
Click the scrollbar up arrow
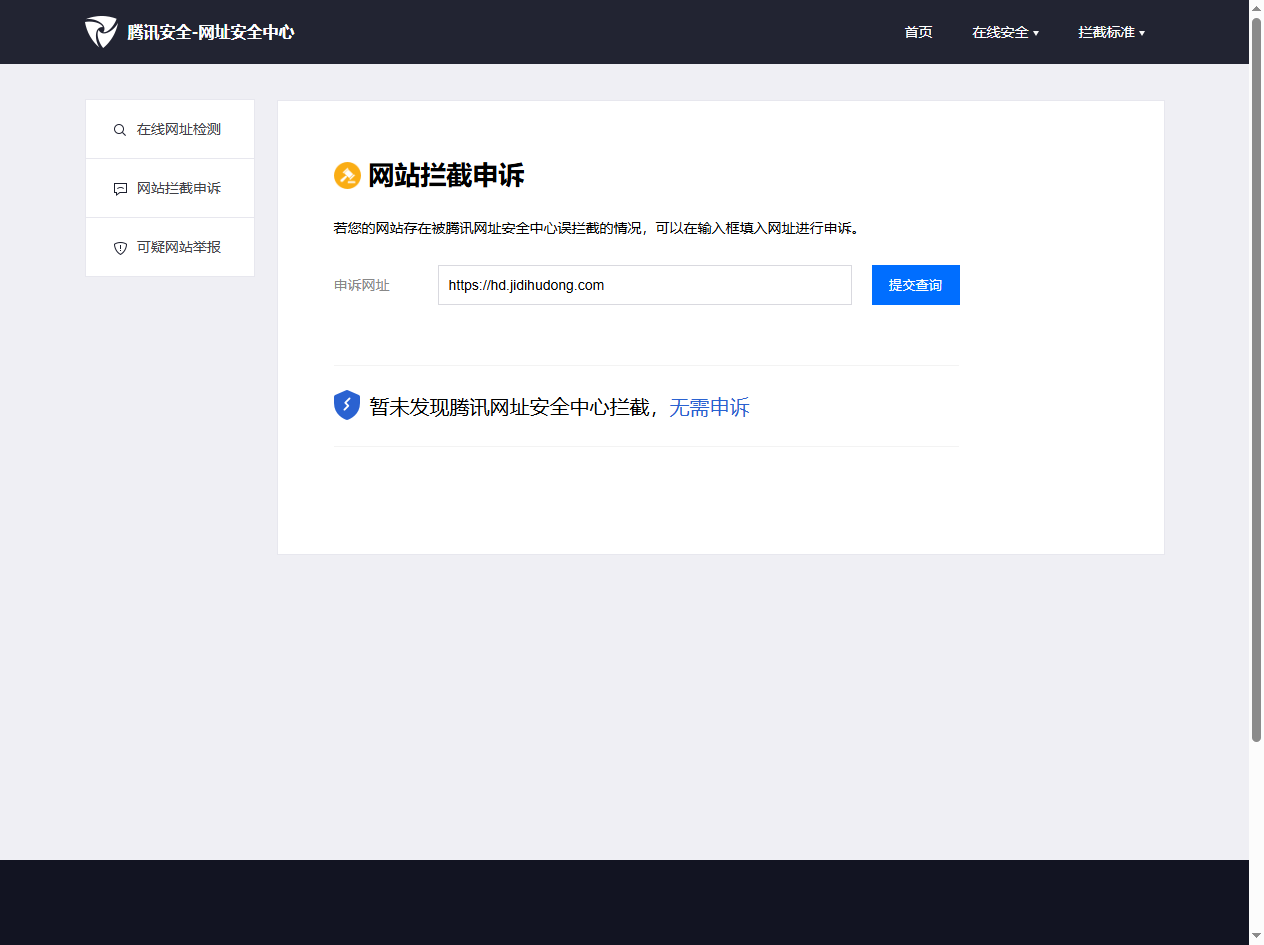(1256, 7)
